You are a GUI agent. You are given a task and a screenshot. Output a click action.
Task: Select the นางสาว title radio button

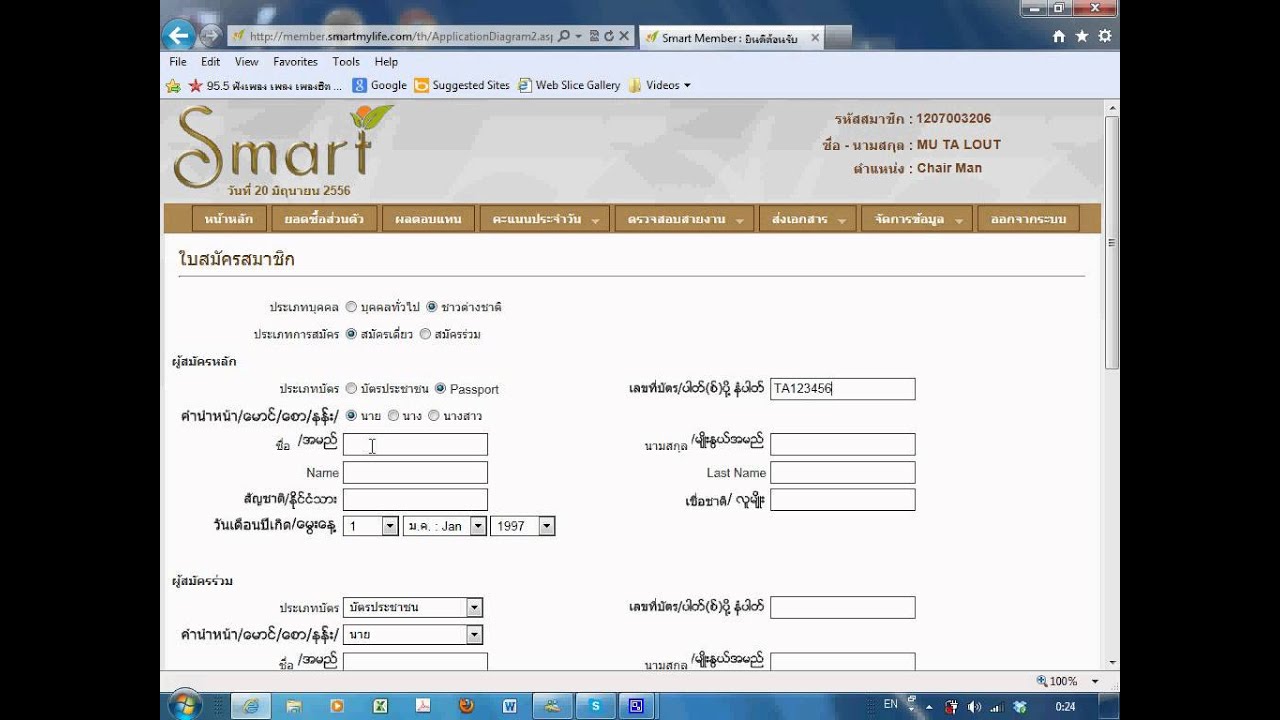[433, 415]
